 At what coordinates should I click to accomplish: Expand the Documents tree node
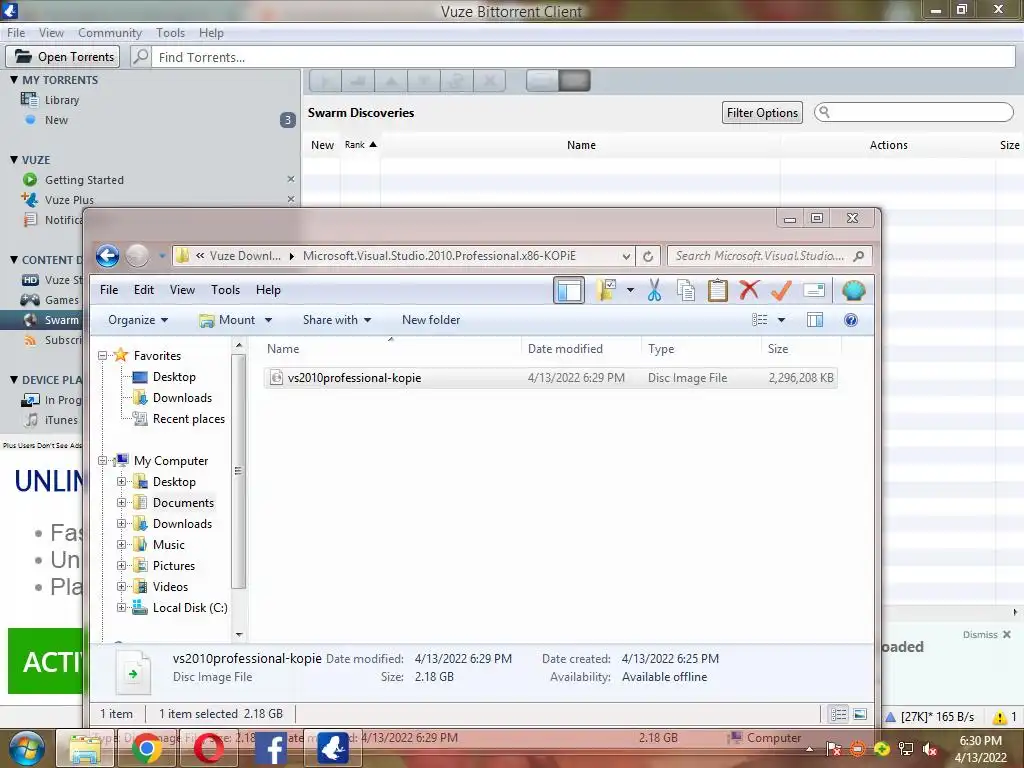coord(121,503)
